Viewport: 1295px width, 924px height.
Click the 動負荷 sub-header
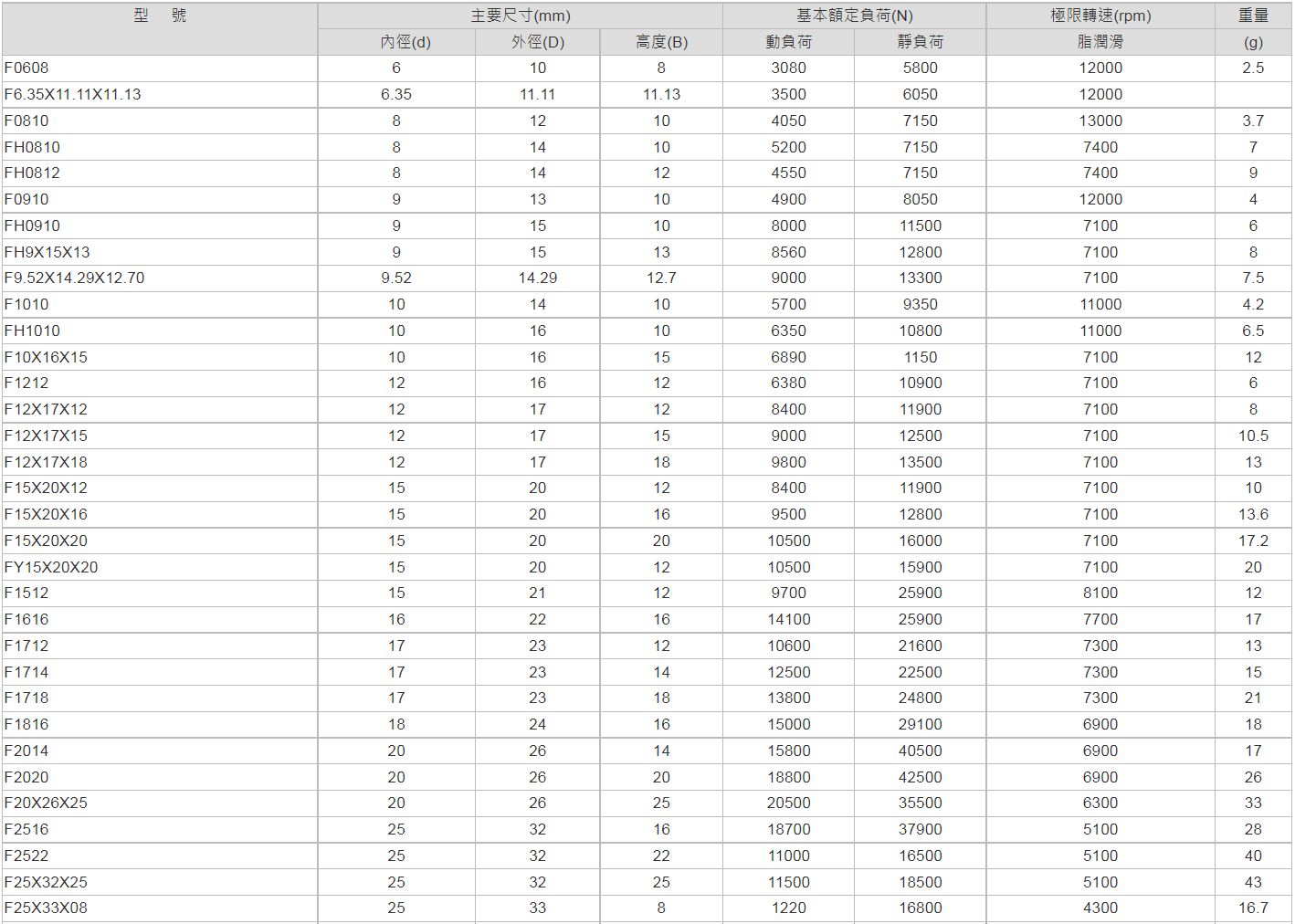(x=788, y=42)
